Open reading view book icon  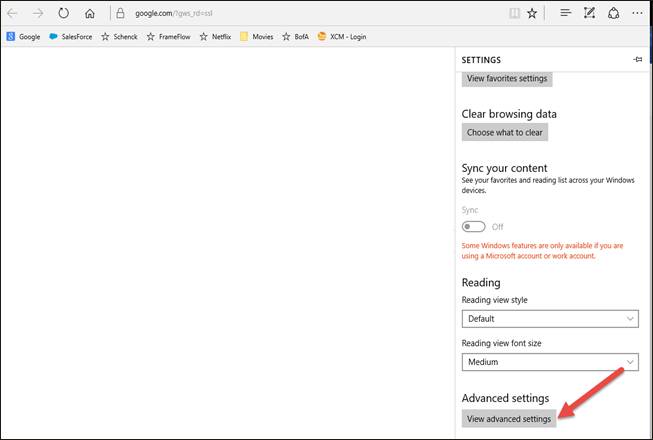514,13
